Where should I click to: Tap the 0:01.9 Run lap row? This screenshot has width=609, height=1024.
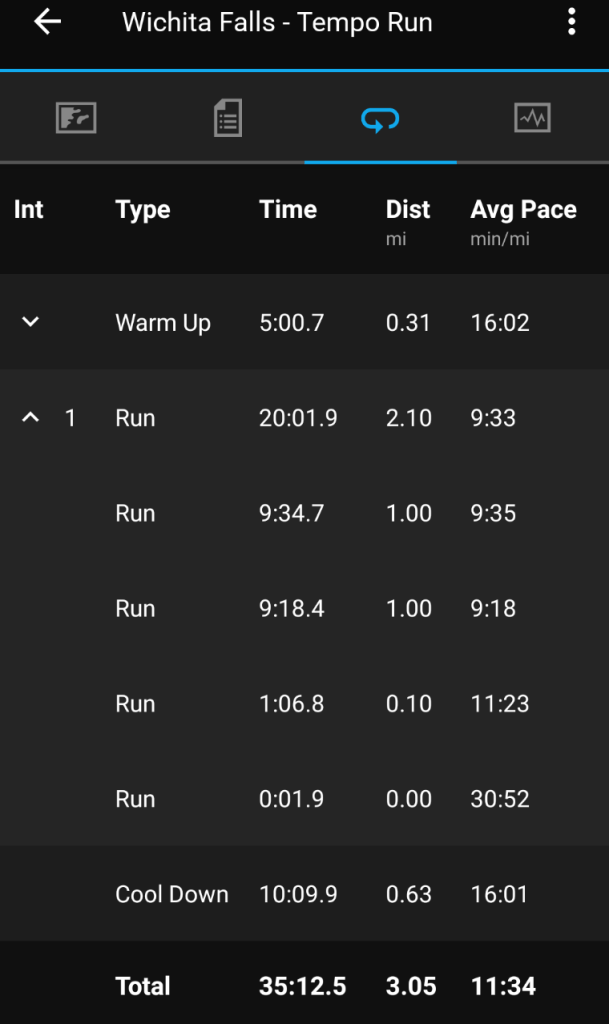pyautogui.click(x=291, y=799)
